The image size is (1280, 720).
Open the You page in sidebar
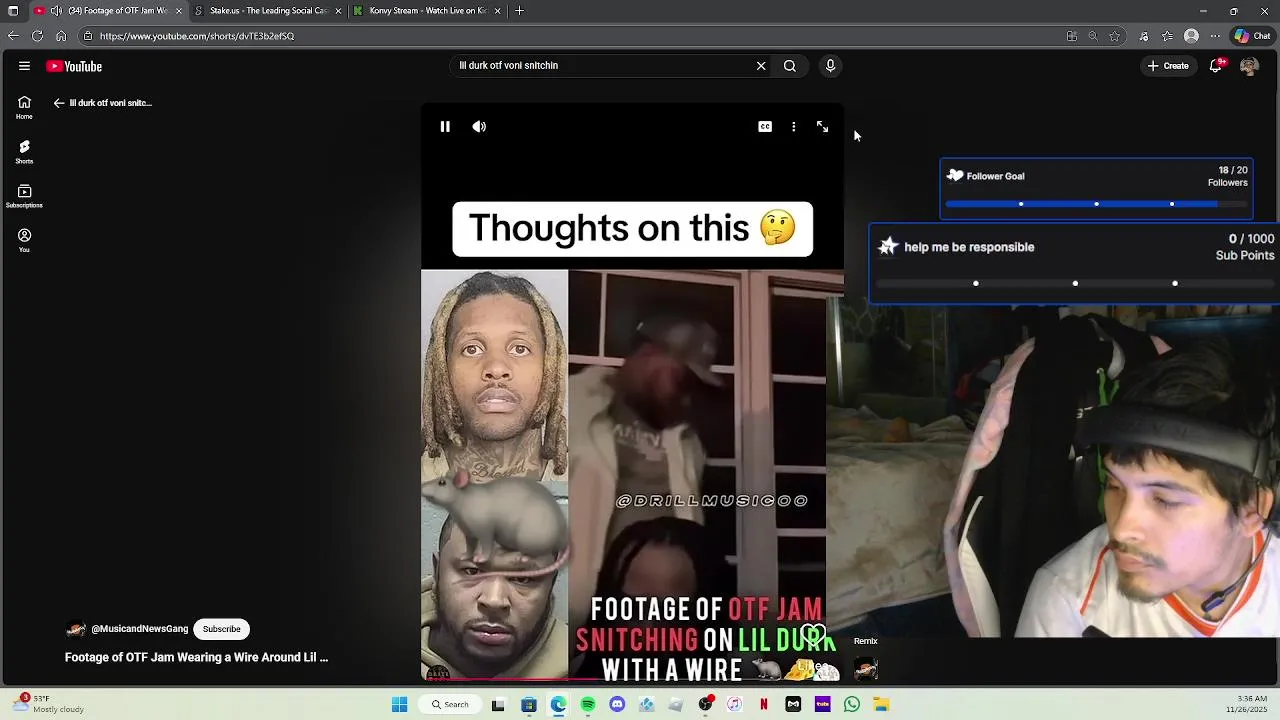pyautogui.click(x=24, y=240)
